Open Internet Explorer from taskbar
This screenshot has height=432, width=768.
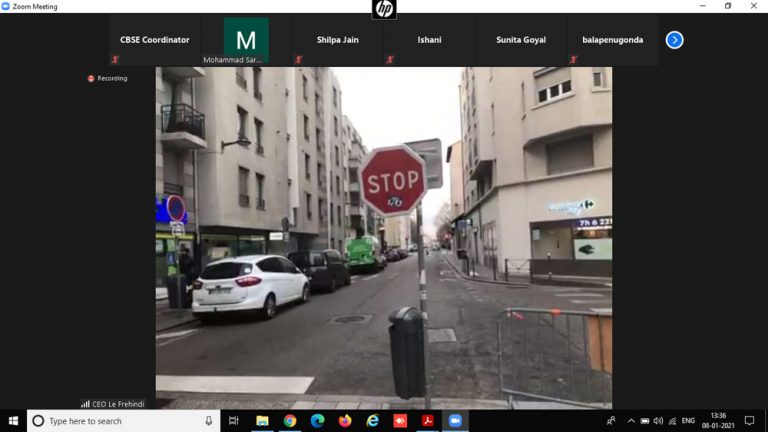[373, 421]
